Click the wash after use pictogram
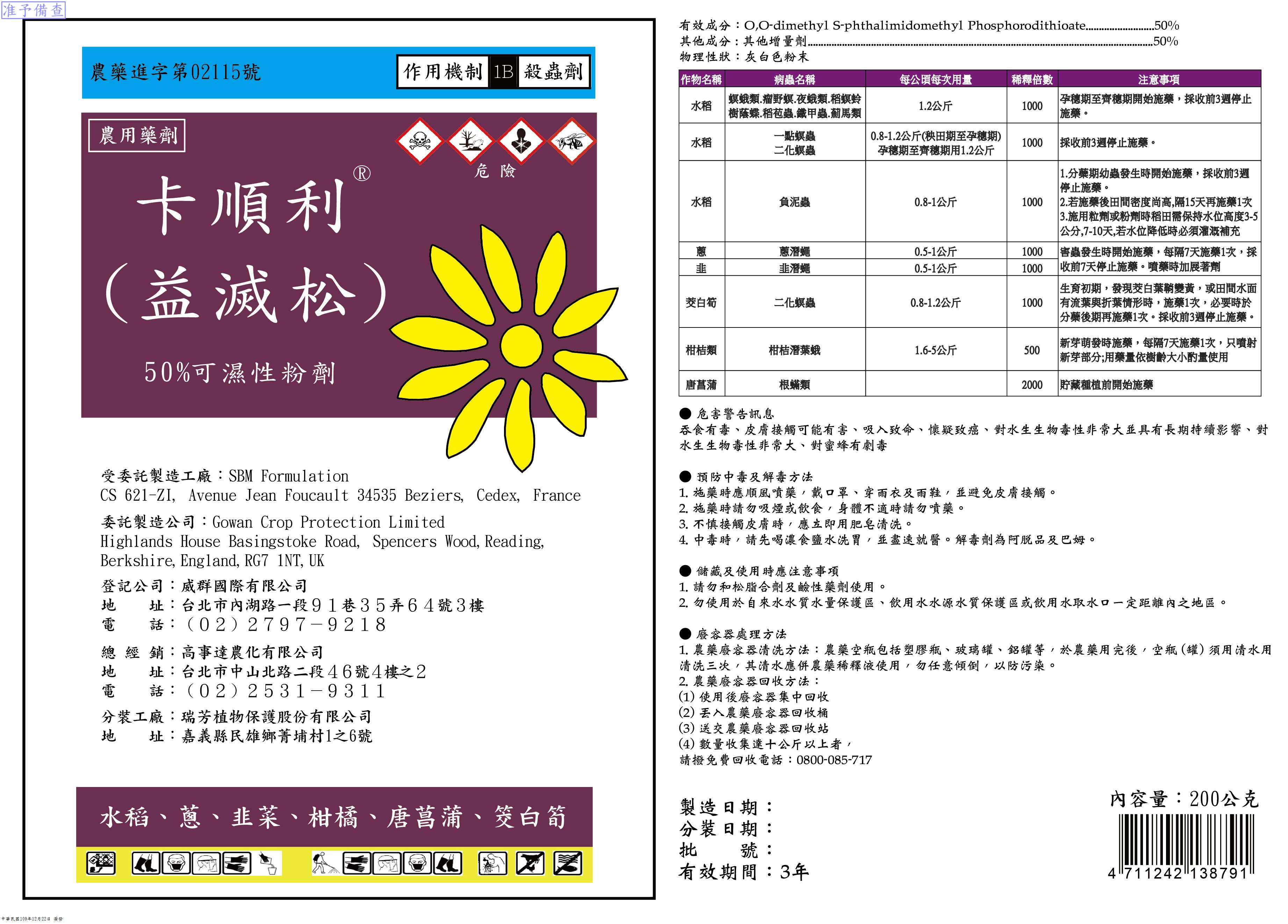1288x924 pixels. 492,863
